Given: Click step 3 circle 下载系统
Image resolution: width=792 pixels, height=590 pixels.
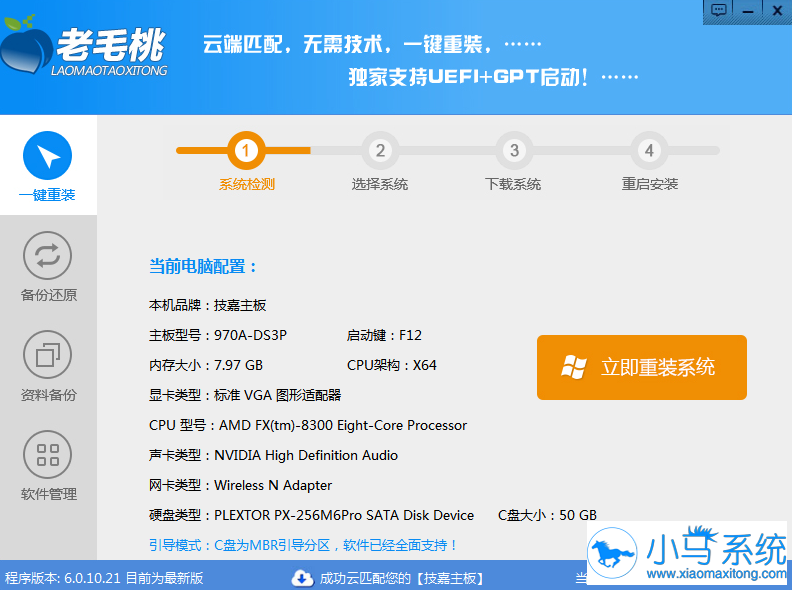Looking at the screenshot, I should click(x=514, y=151).
